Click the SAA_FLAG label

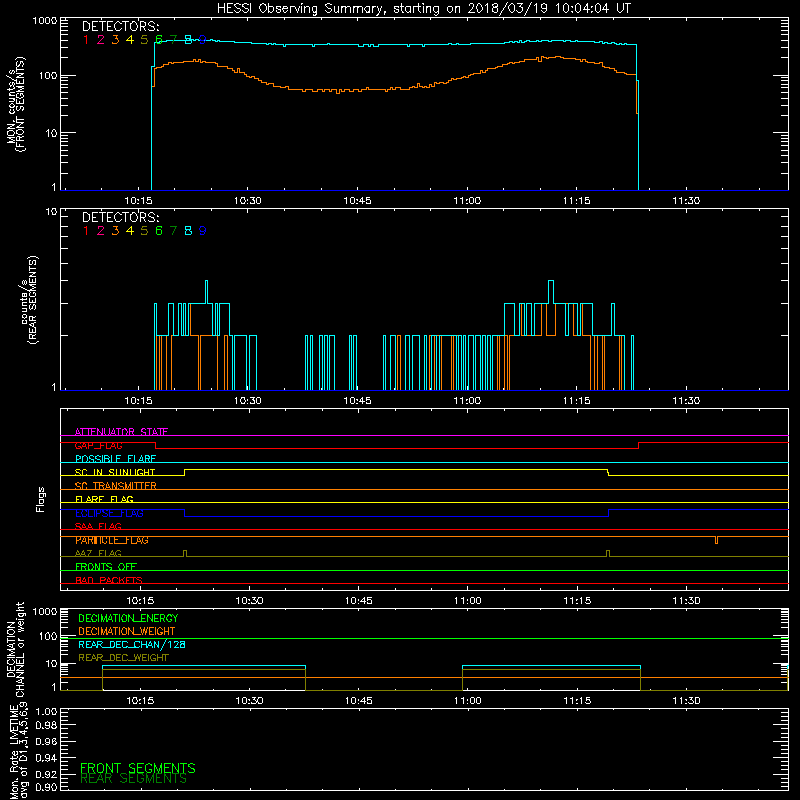98,527
